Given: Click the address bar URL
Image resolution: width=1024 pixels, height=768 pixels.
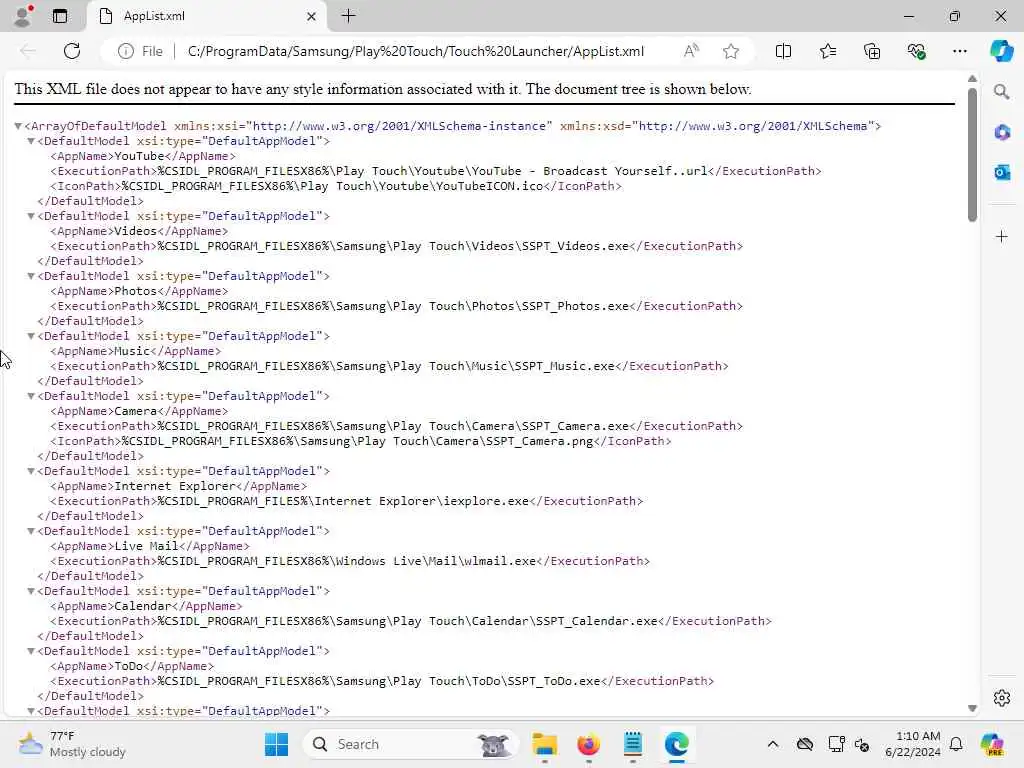Looking at the screenshot, I should tap(415, 51).
